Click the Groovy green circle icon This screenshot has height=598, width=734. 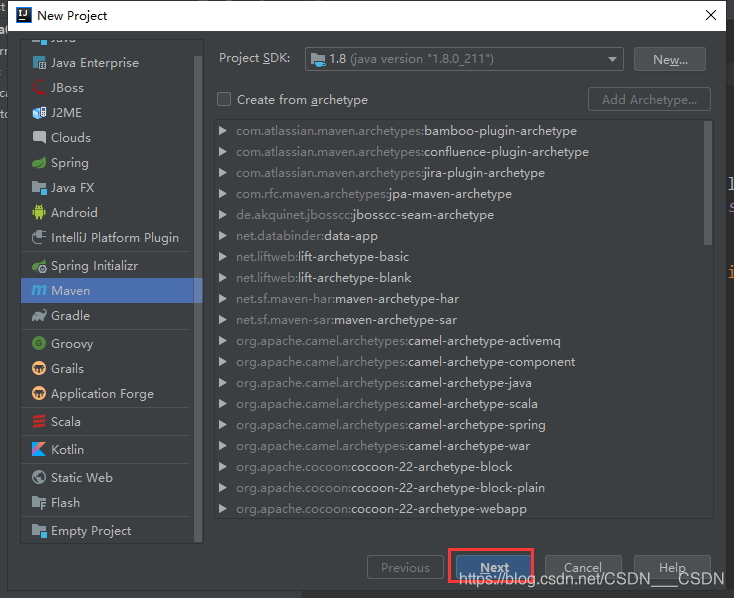click(39, 343)
